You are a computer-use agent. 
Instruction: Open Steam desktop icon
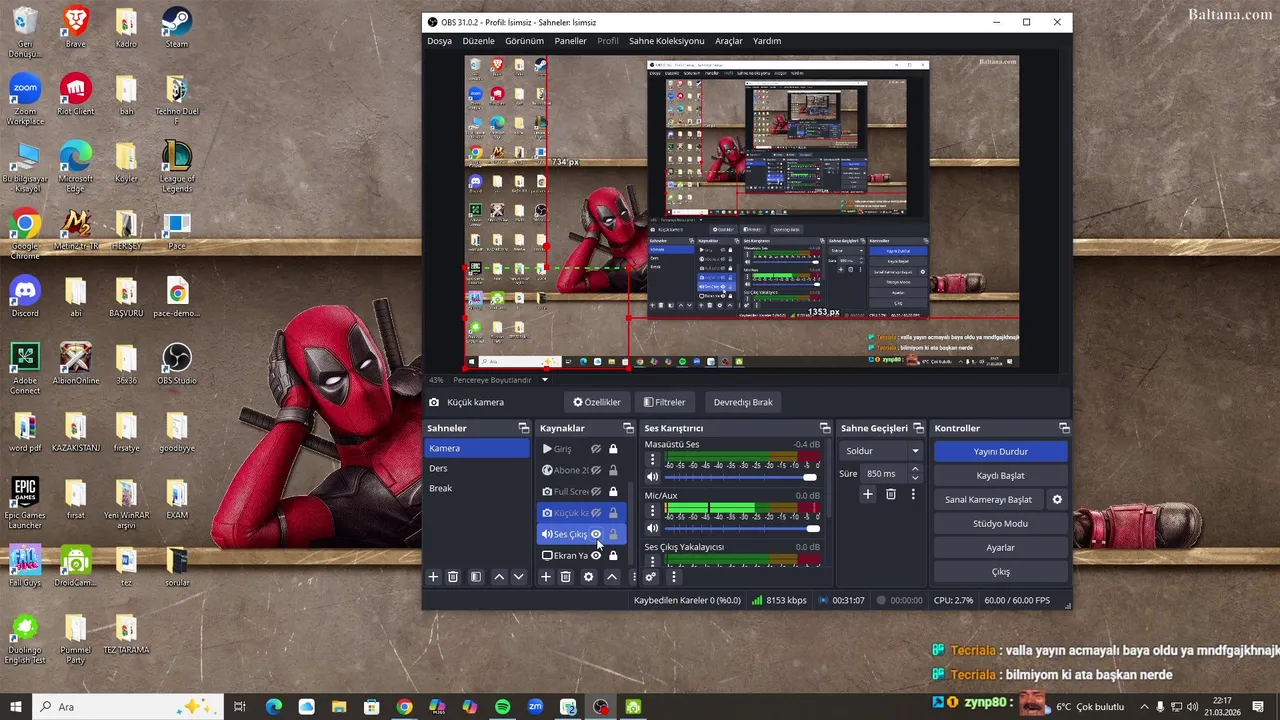pos(177,28)
